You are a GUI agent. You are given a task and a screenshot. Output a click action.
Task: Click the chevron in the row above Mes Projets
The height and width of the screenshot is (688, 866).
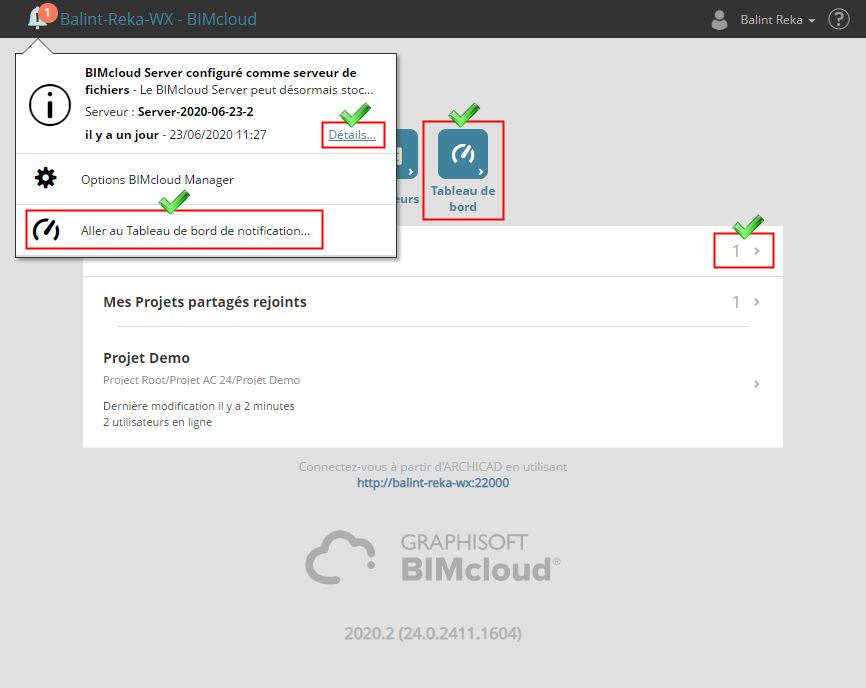(757, 251)
